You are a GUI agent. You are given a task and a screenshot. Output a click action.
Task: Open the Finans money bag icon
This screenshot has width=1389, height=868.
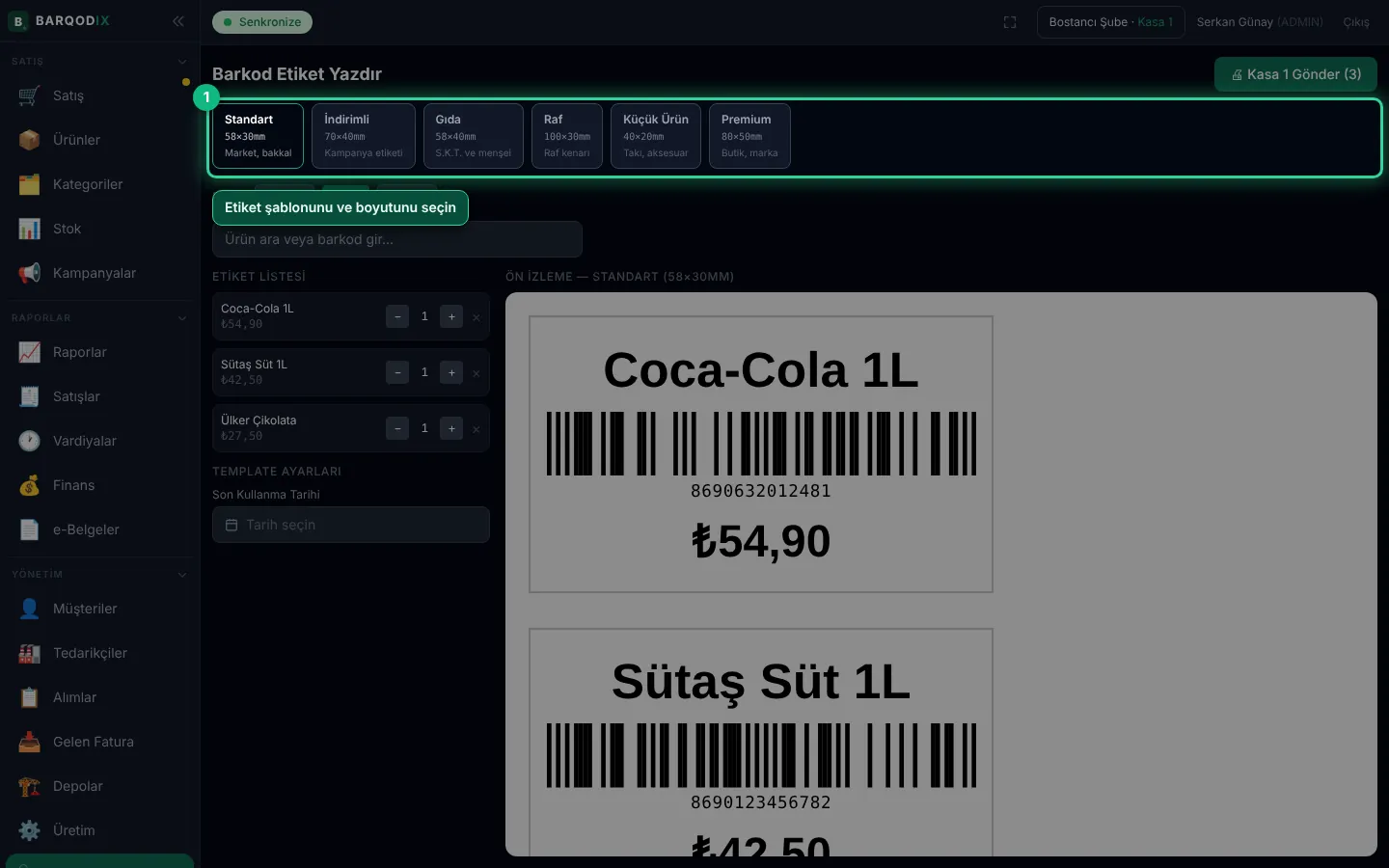(x=29, y=485)
